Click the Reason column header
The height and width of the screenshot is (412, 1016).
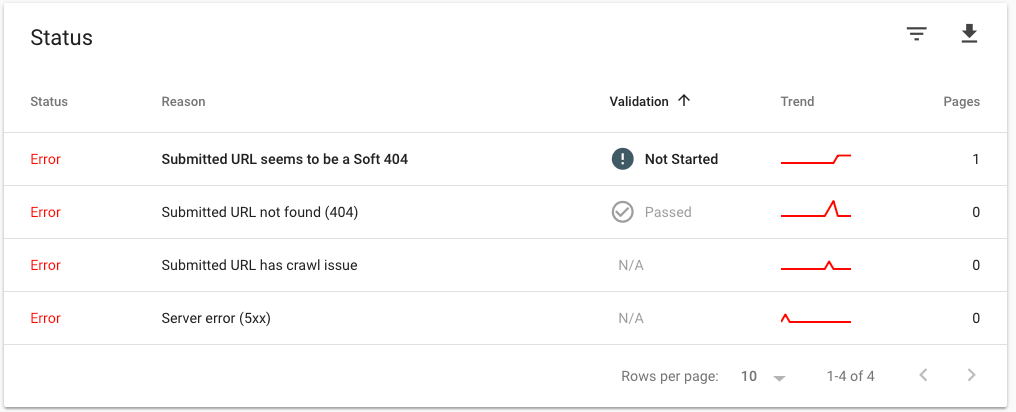[x=183, y=101]
